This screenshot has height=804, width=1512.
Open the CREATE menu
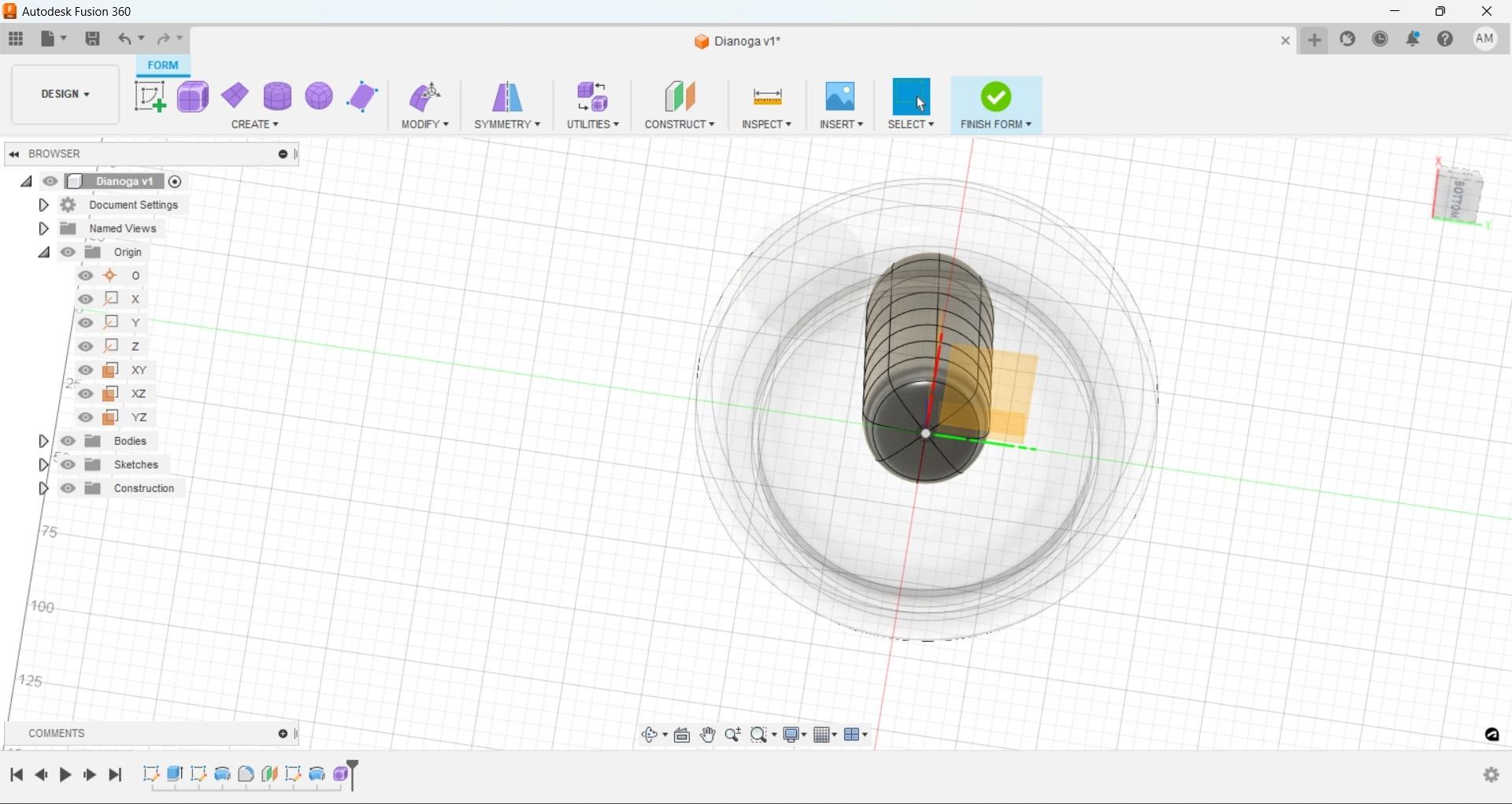(255, 124)
